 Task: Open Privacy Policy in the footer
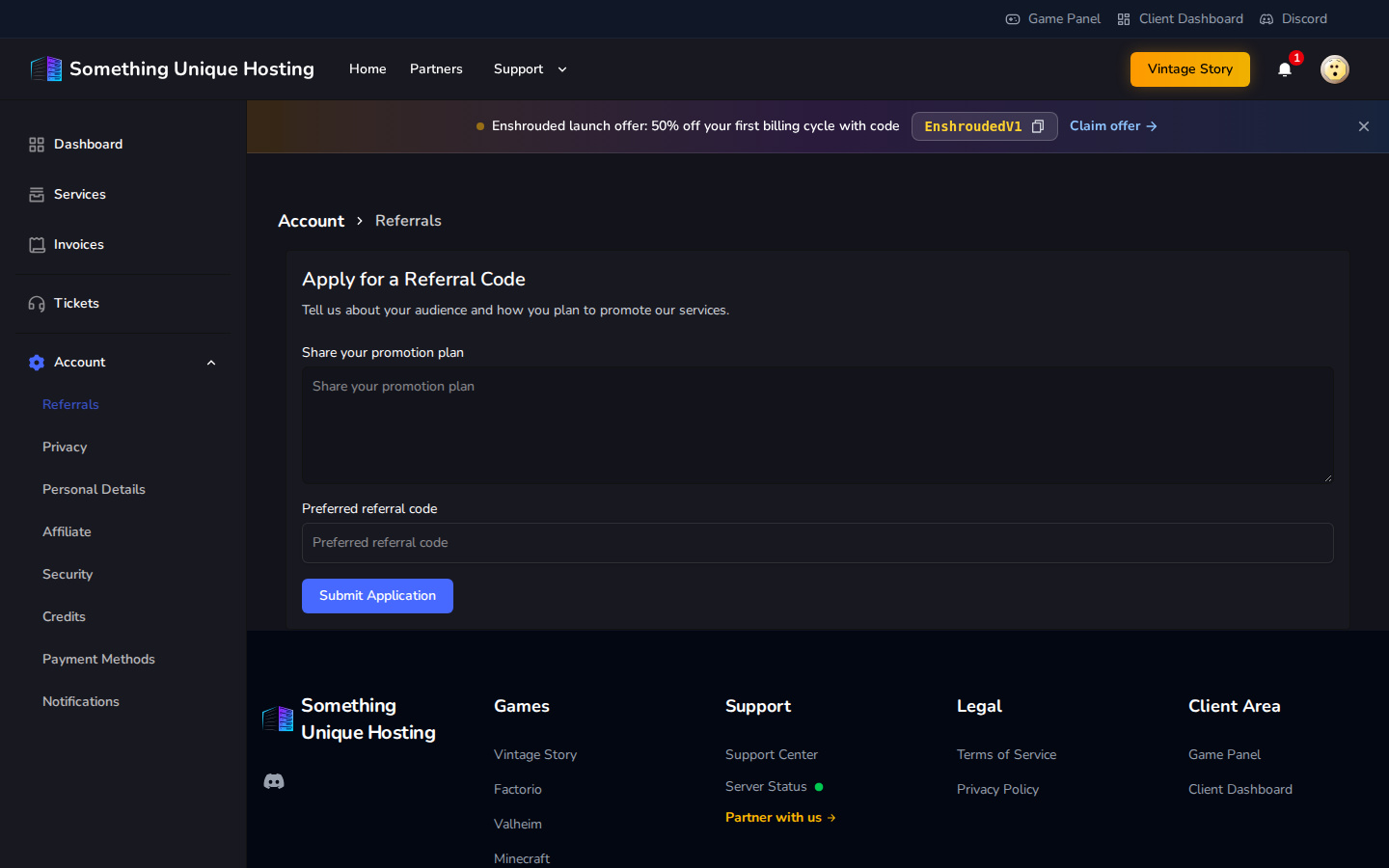click(x=997, y=790)
